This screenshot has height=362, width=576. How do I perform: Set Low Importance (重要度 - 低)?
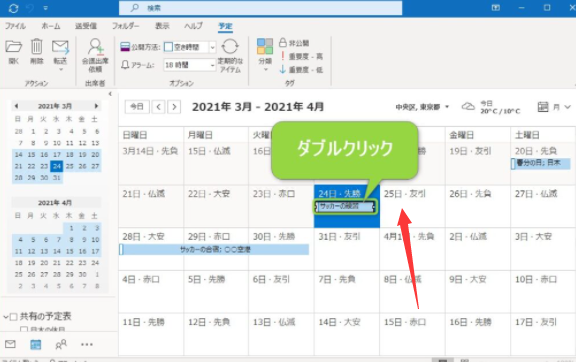click(x=302, y=69)
